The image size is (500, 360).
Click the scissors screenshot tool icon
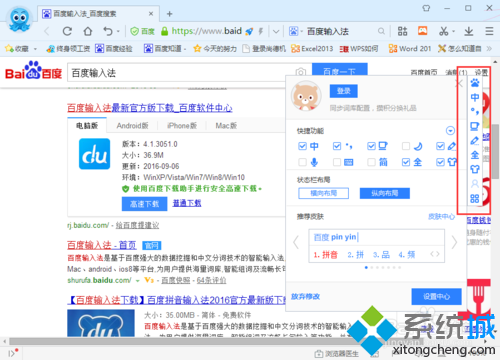[x=443, y=31]
